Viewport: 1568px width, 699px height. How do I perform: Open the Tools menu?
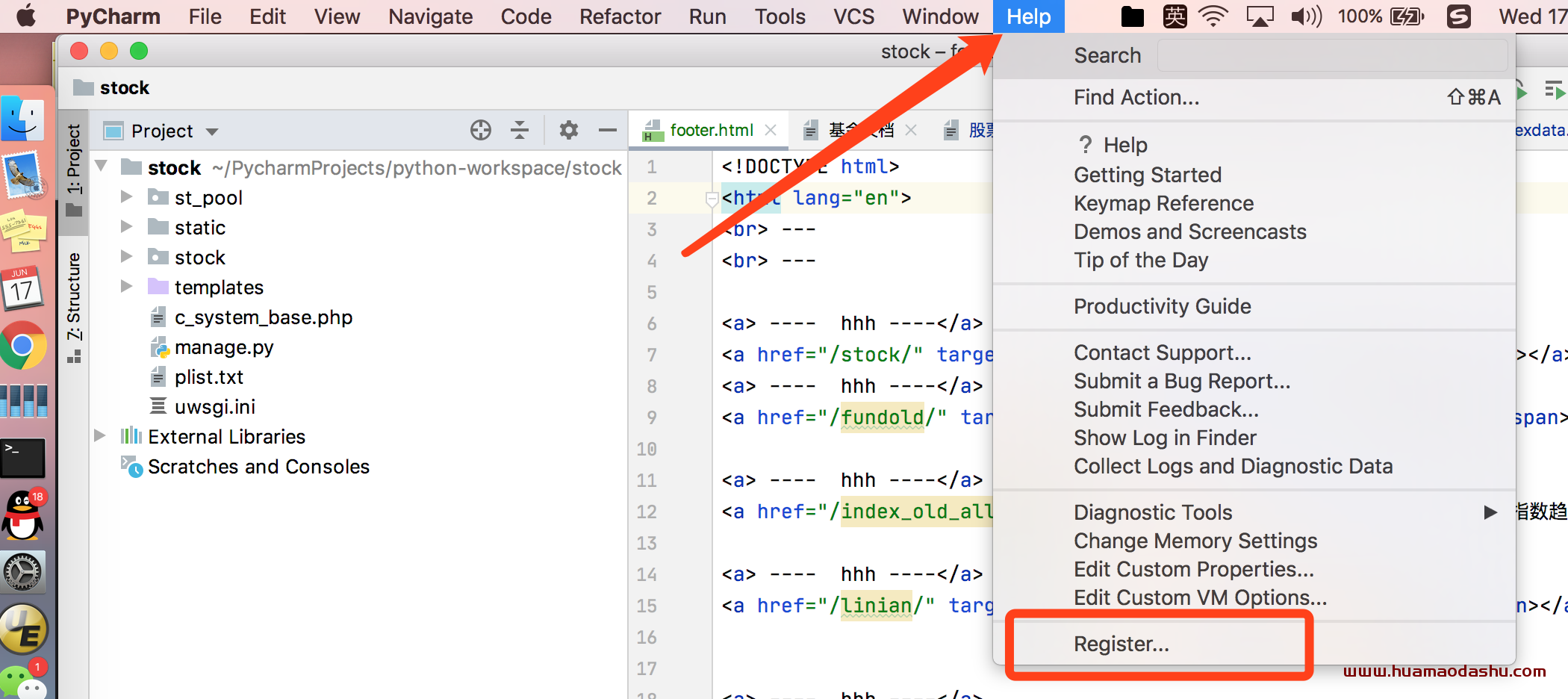click(780, 16)
